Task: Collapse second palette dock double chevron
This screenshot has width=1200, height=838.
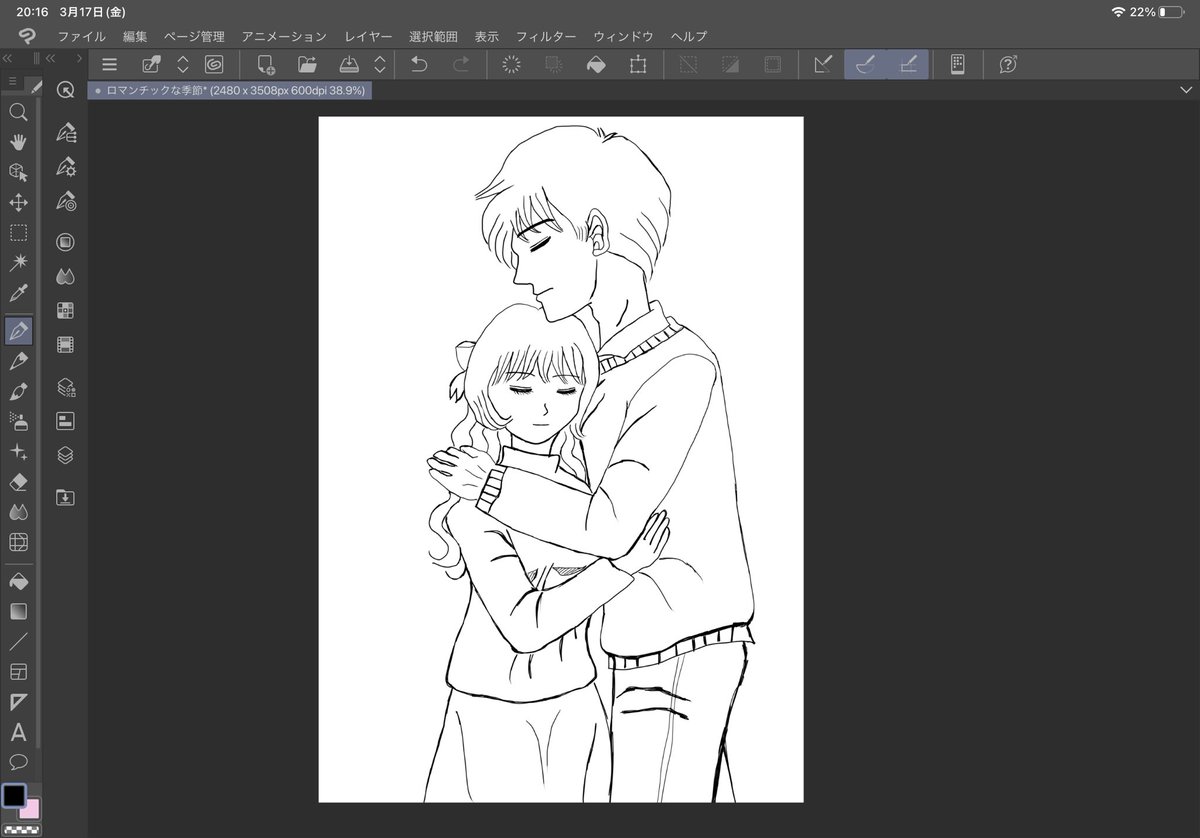Action: point(50,58)
